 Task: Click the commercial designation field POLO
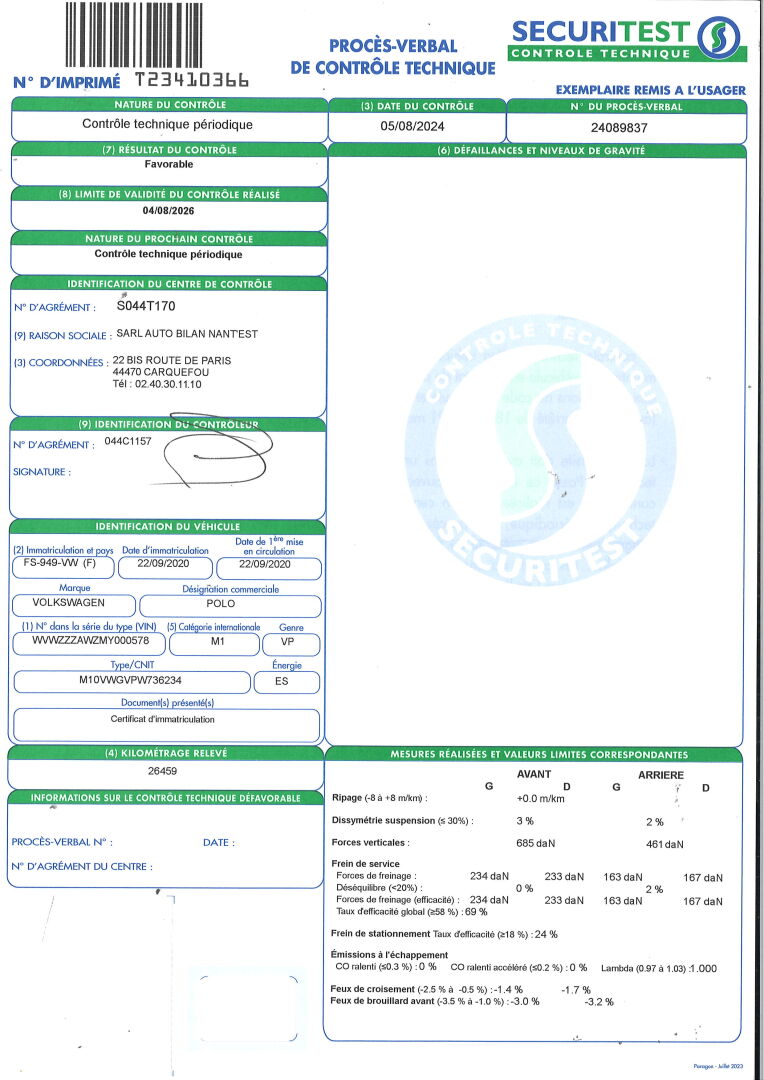click(230, 606)
